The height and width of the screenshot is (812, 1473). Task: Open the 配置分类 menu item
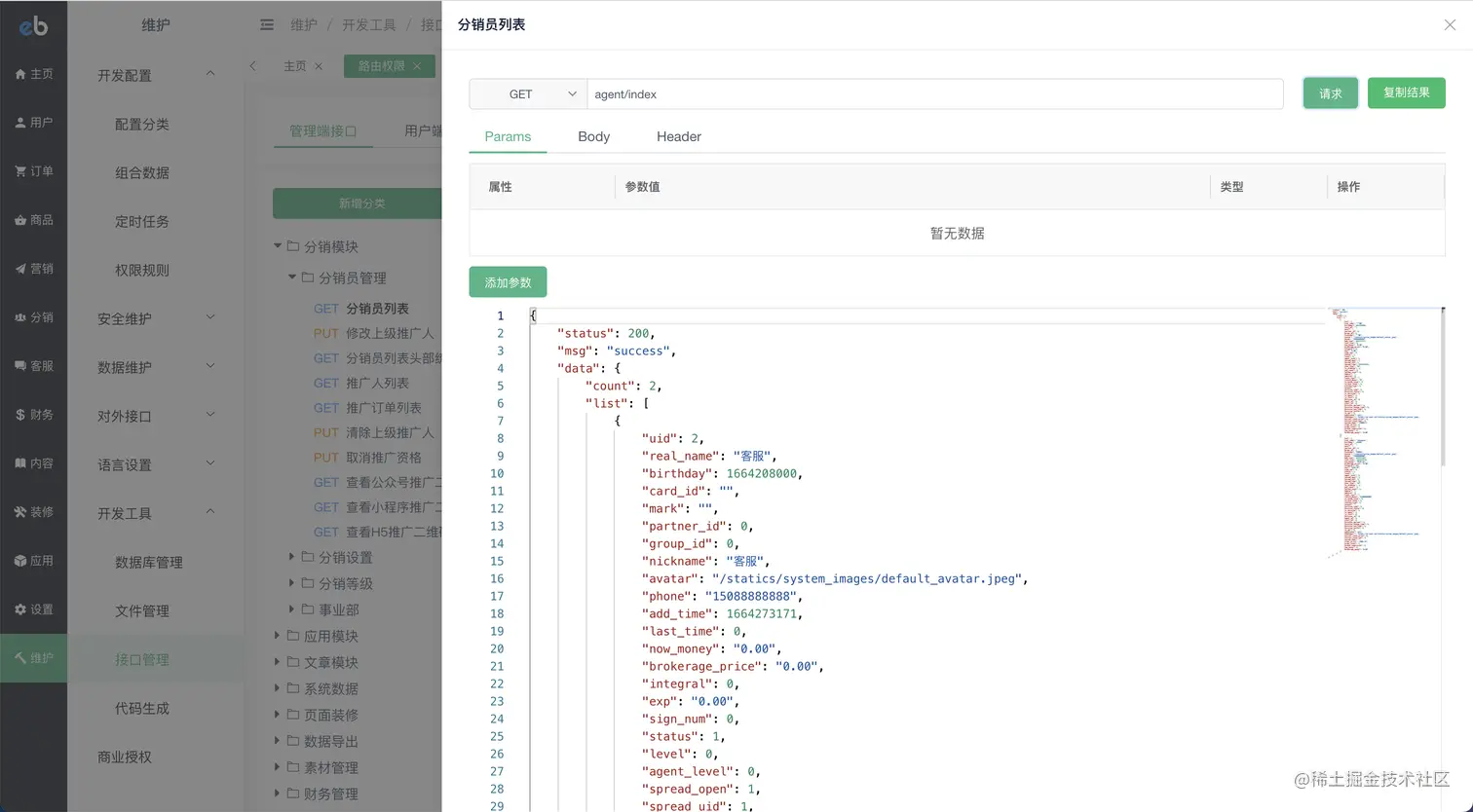click(x=142, y=124)
